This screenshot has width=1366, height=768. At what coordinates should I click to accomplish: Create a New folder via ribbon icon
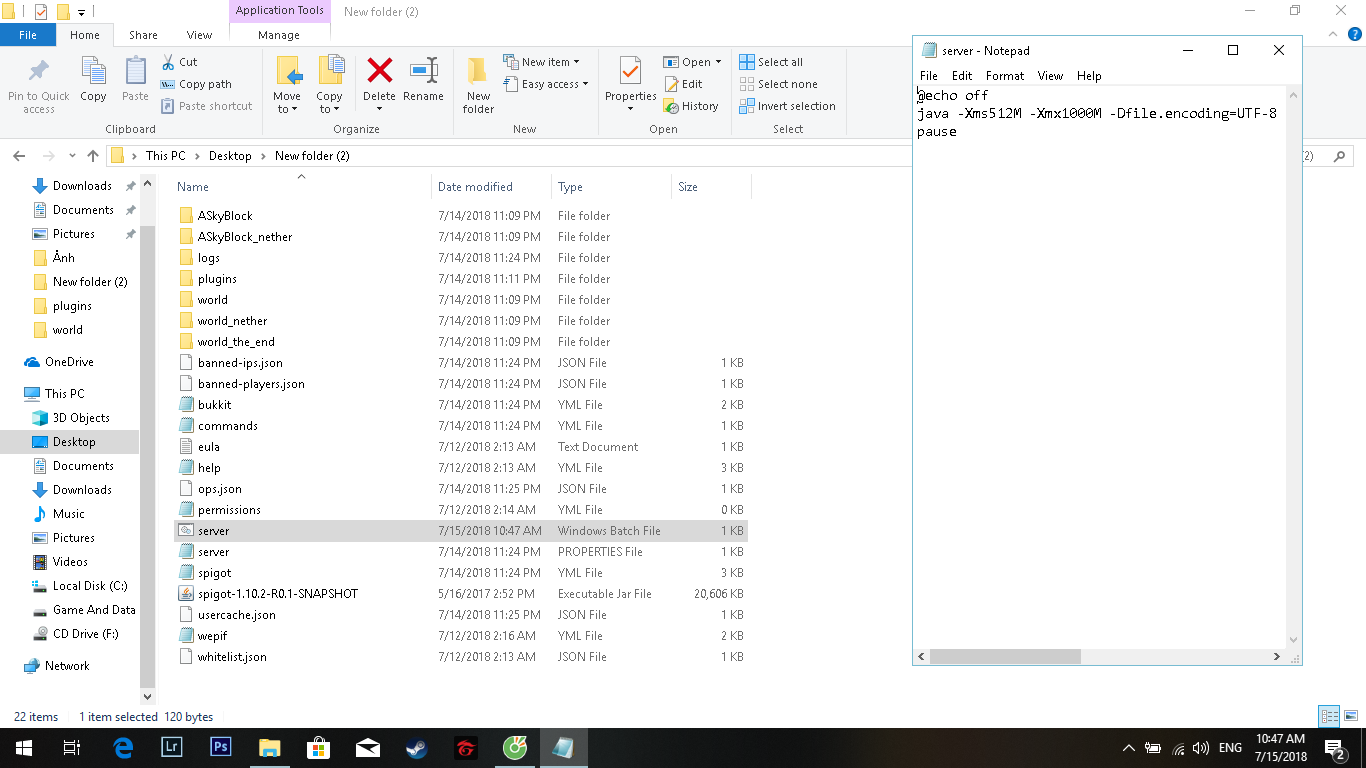(478, 74)
